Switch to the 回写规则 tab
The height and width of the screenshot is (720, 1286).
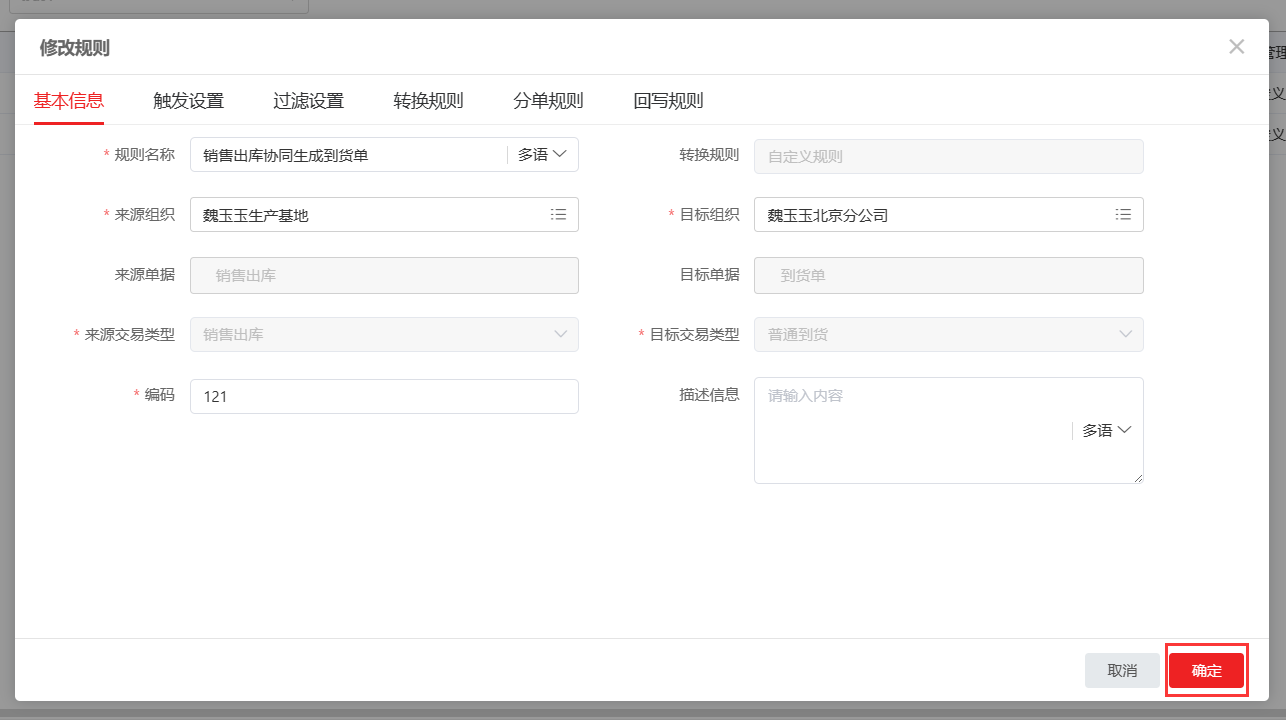[667, 100]
